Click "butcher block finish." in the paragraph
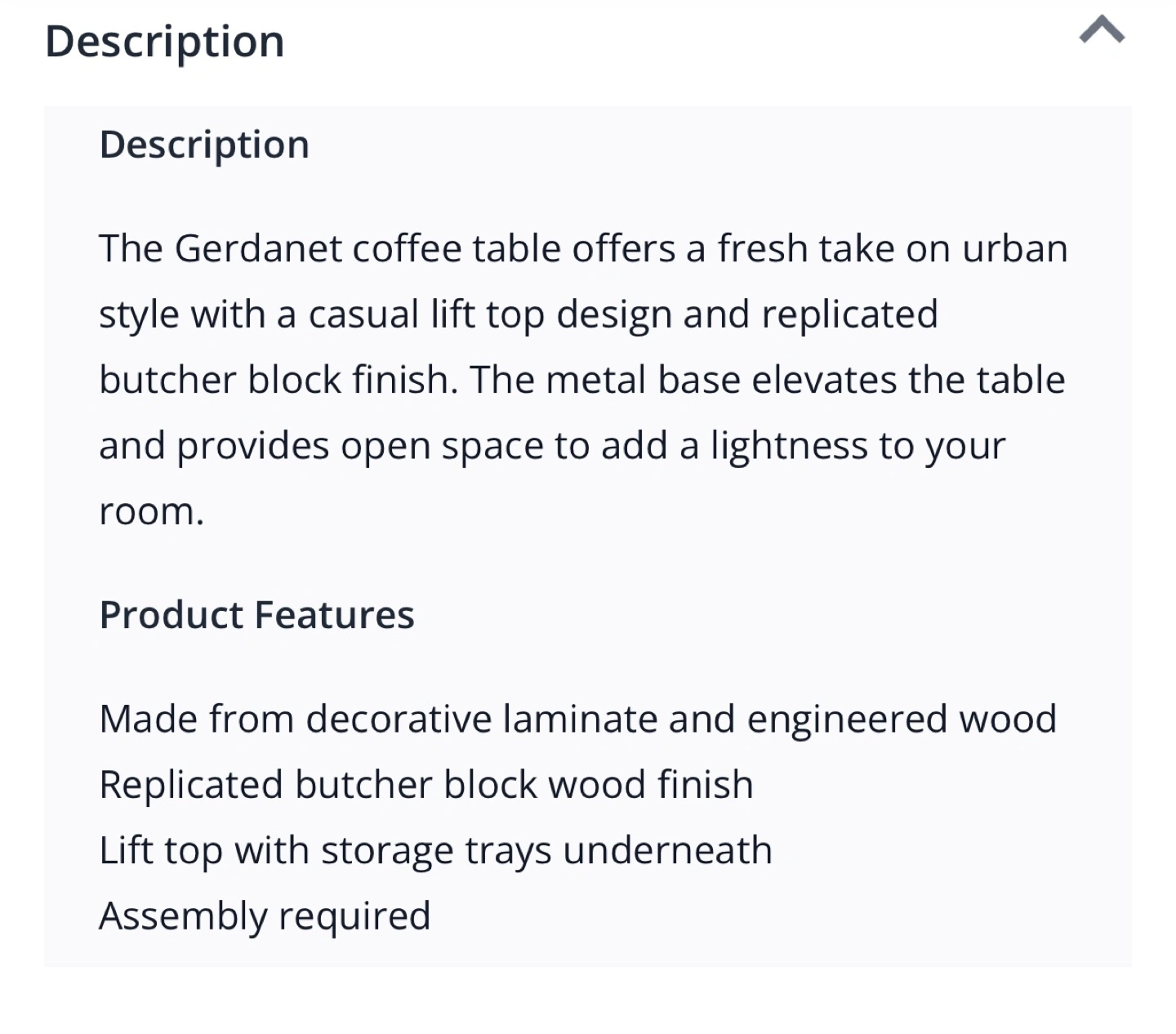 [x=278, y=381]
